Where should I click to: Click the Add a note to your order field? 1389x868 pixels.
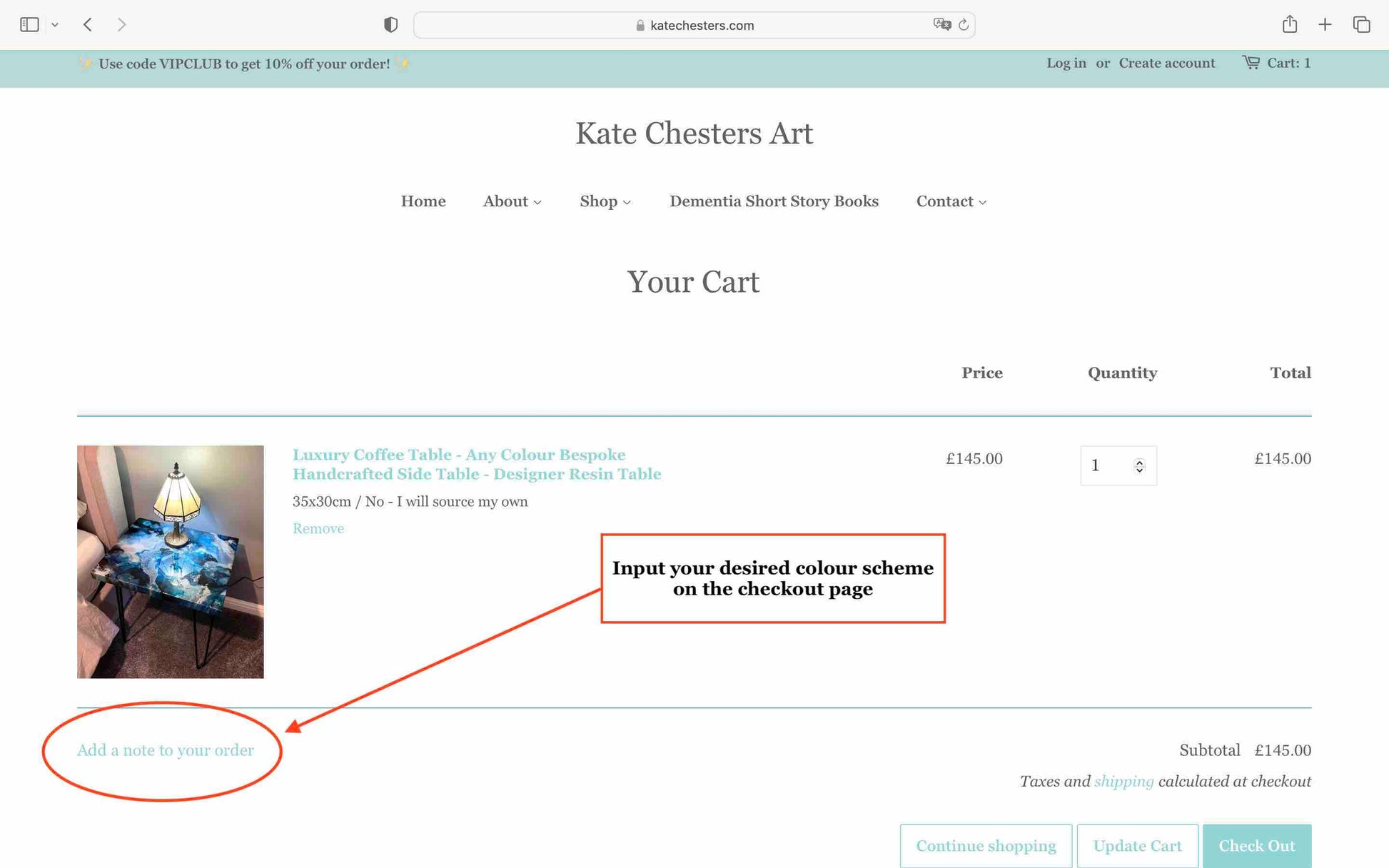165,750
